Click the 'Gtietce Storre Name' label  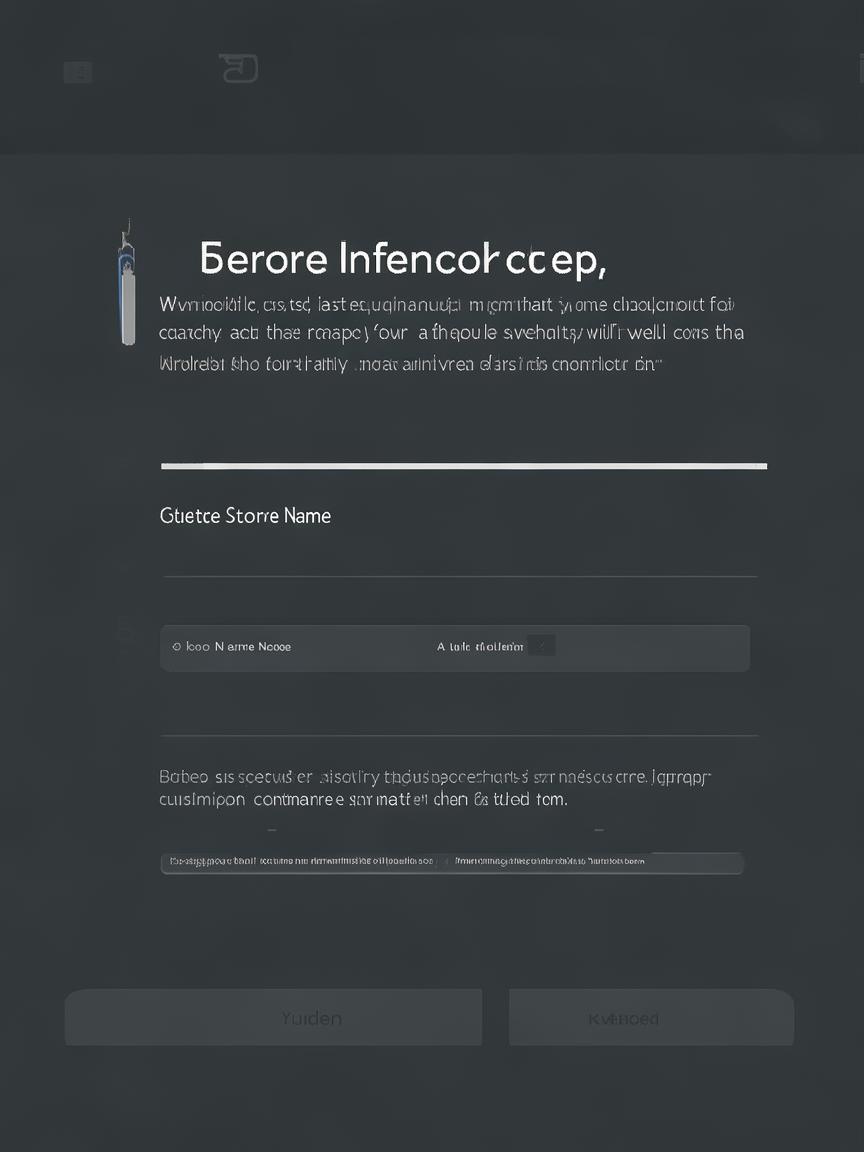(245, 516)
